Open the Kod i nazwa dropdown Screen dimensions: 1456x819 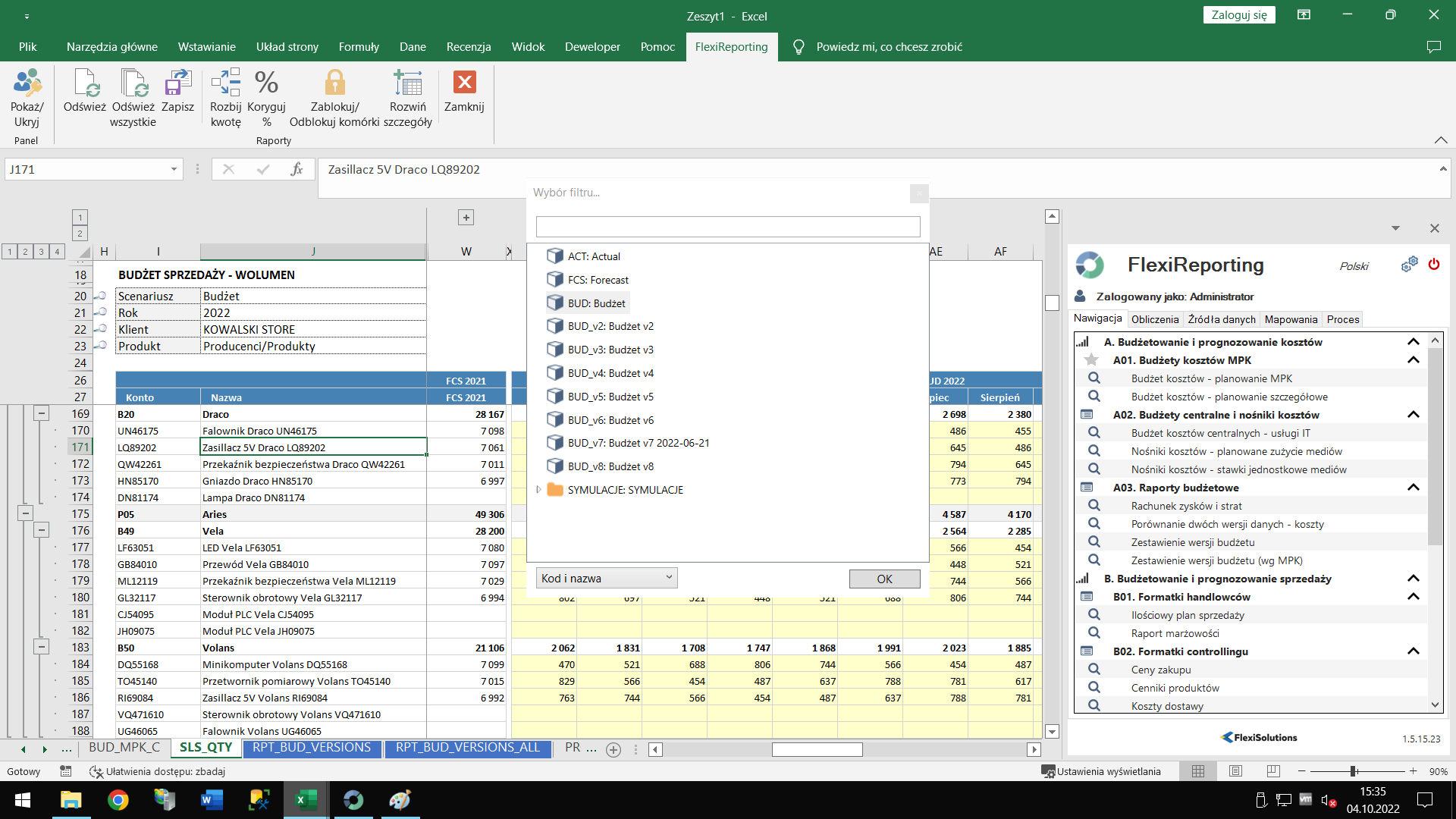point(606,579)
